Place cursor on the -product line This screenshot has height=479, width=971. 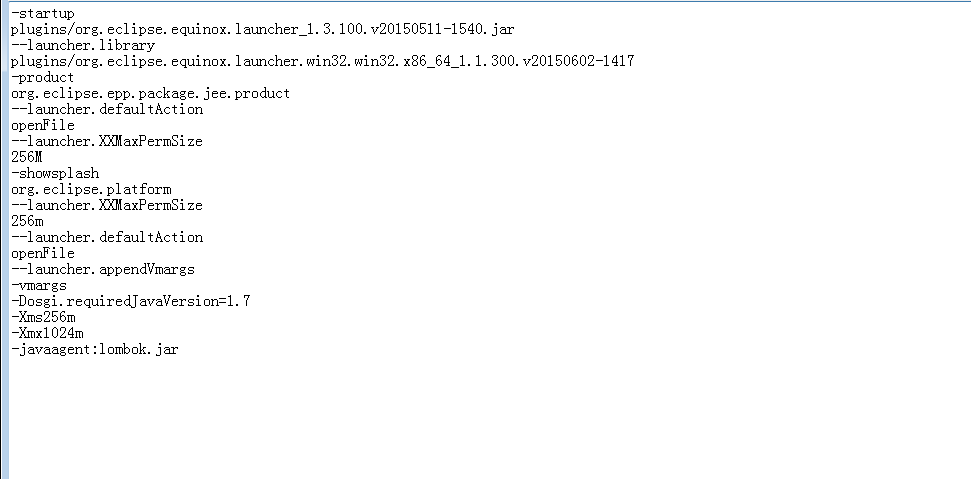pyautogui.click(x=43, y=77)
